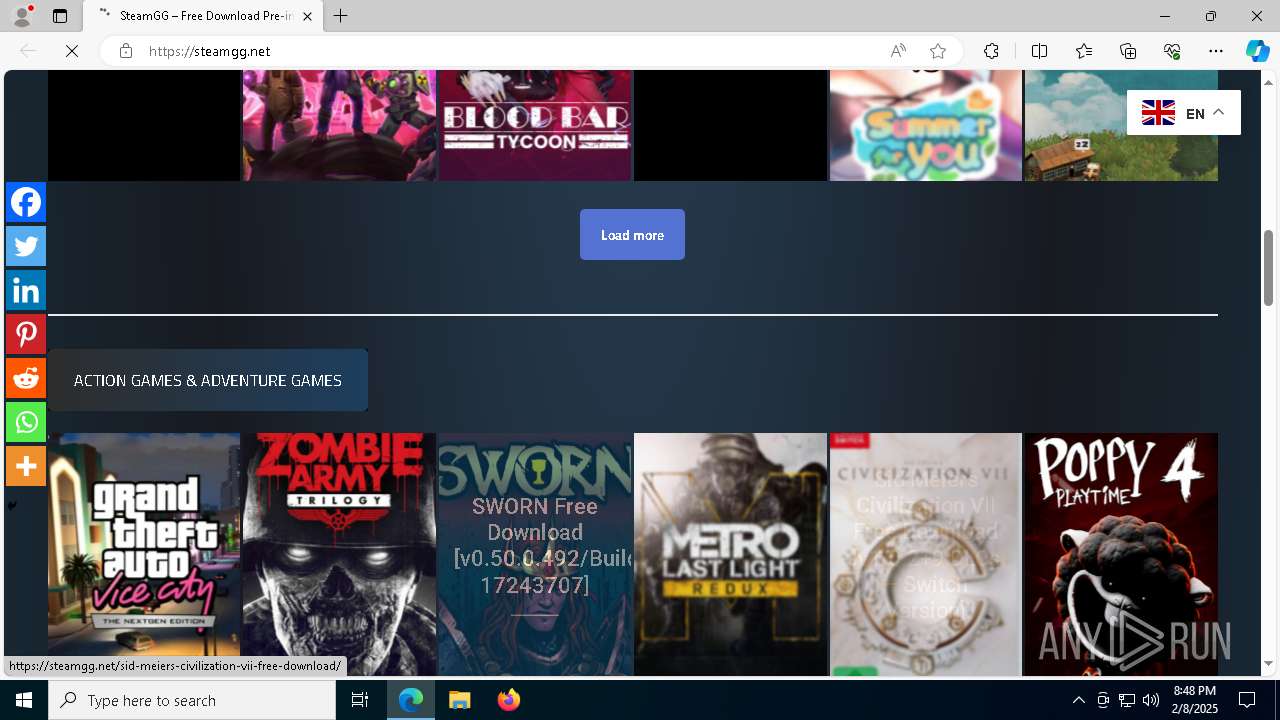Image resolution: width=1280 pixels, height=720 pixels.
Task: Stop page loading with X button
Action: [72, 51]
